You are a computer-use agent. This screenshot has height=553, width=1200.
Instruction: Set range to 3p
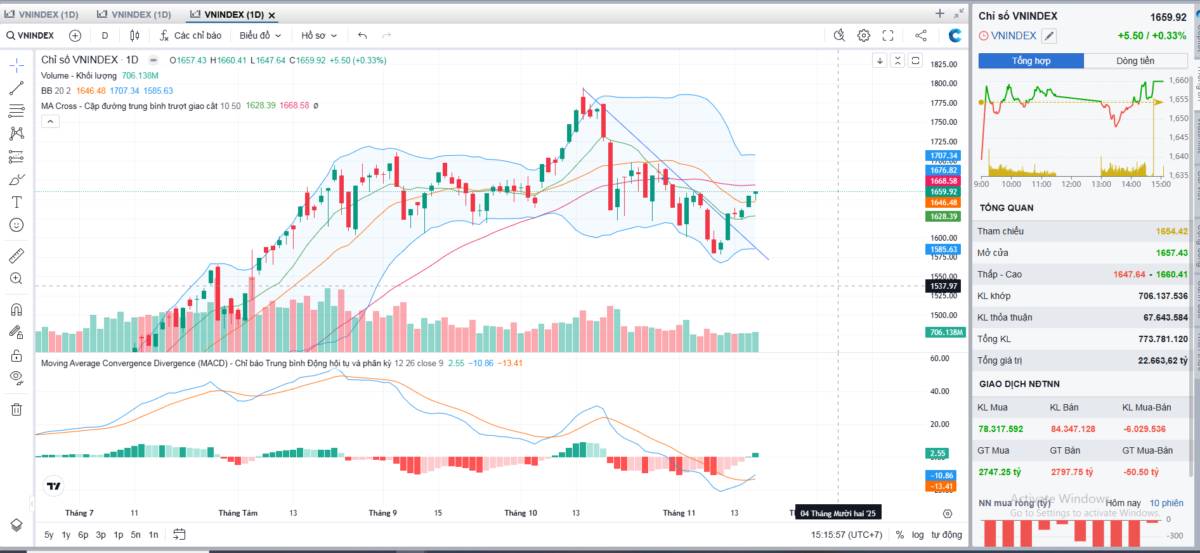pyautogui.click(x=100, y=535)
